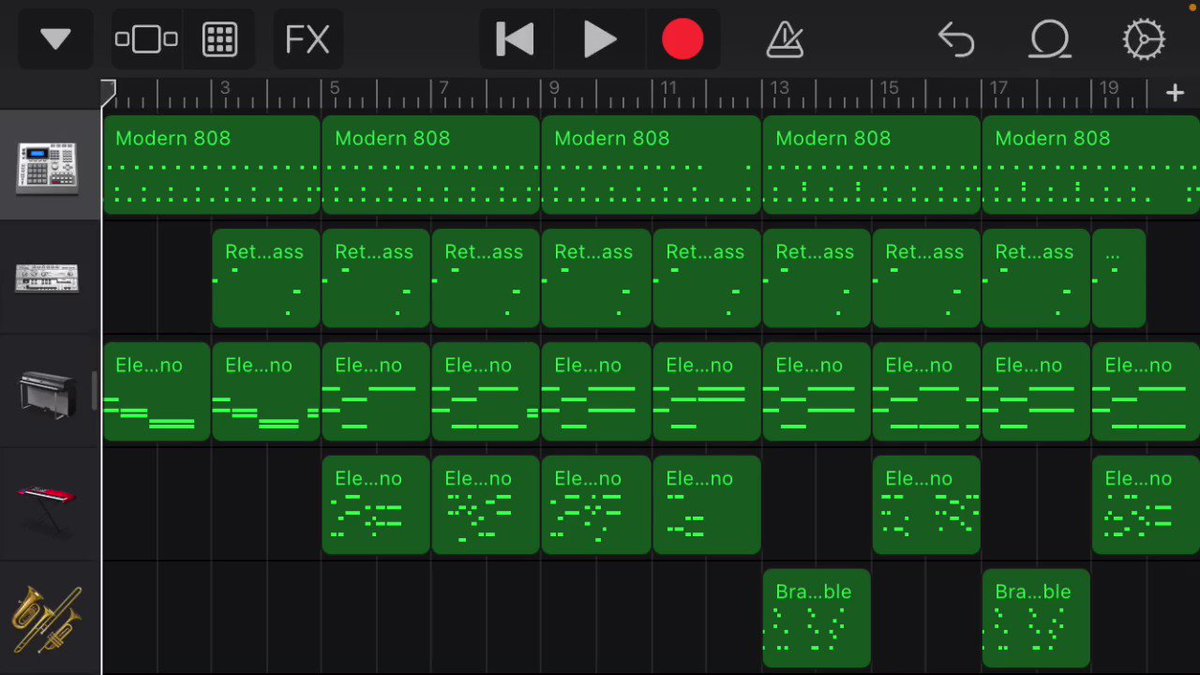Select the short bass region at bar 19

(1119, 278)
